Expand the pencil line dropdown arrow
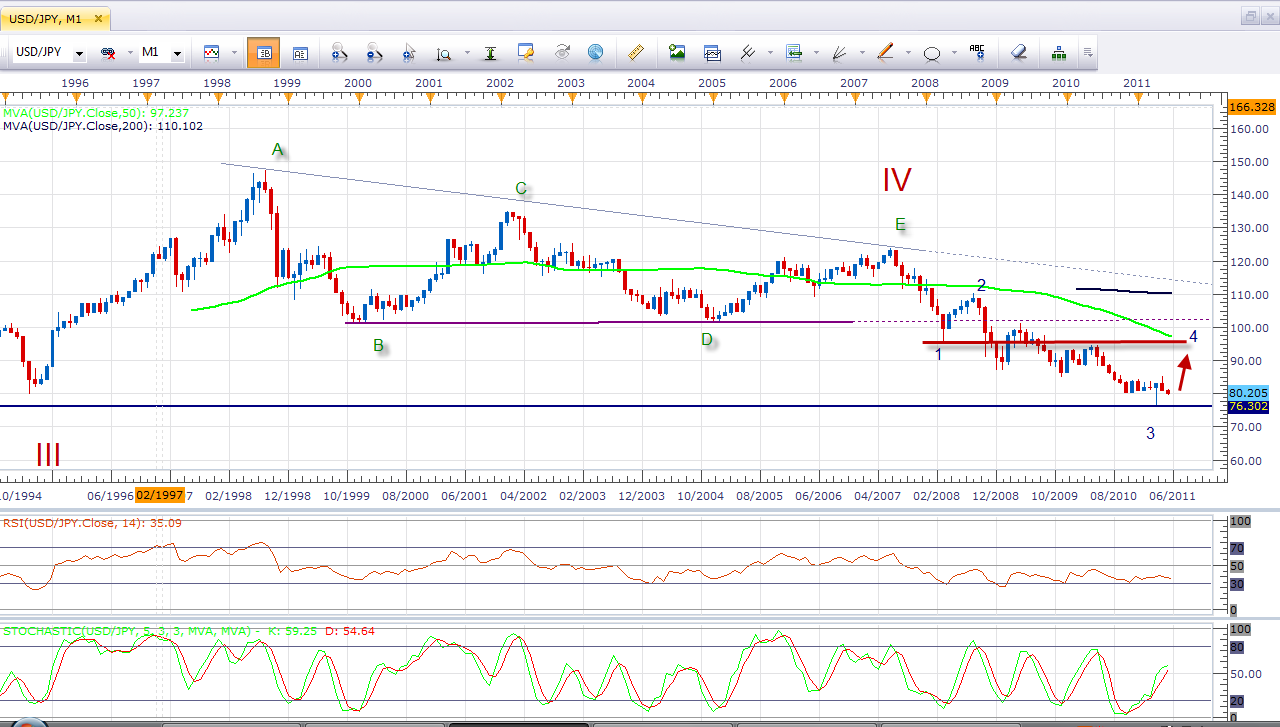Viewport: 1280px width, 727px height. coord(907,53)
